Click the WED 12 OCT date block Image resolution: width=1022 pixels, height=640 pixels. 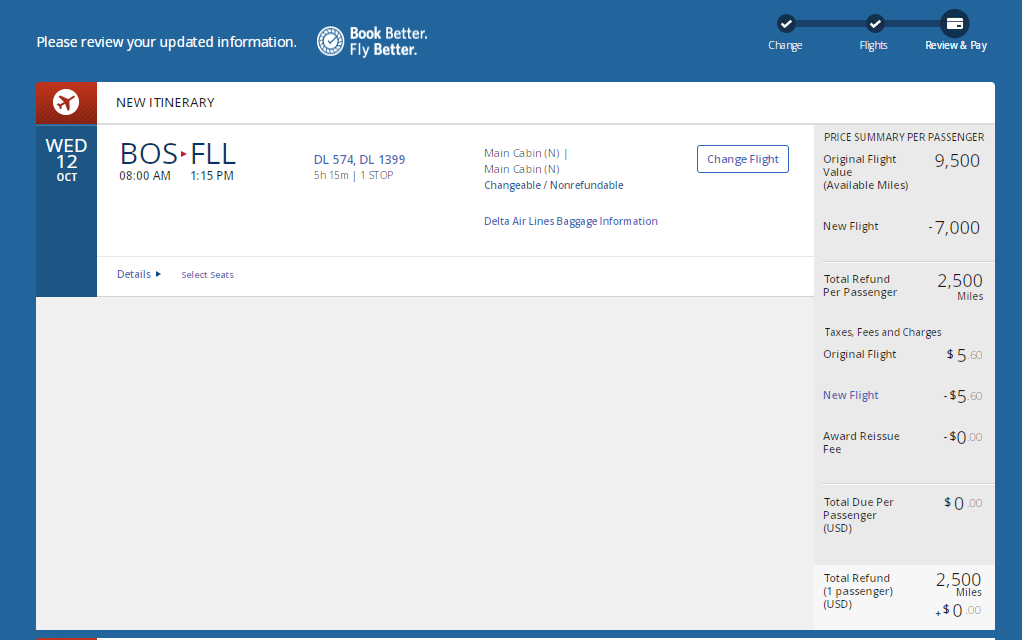tap(66, 160)
